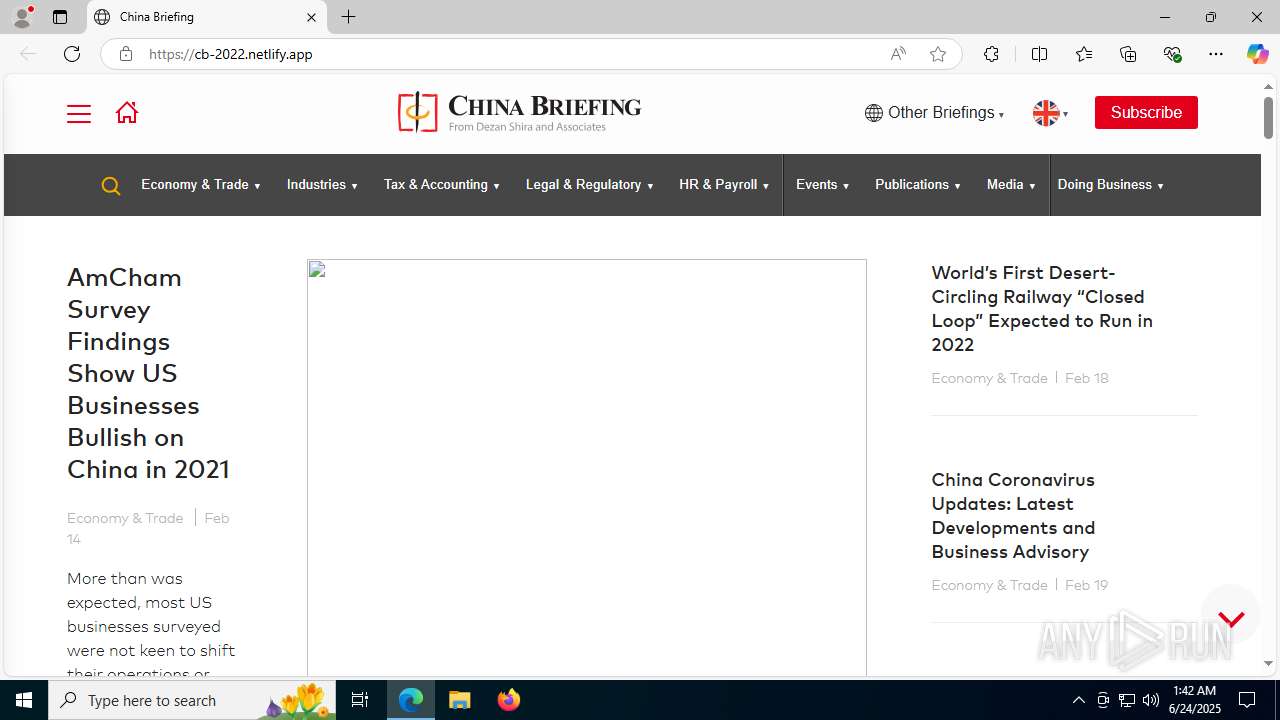Toggle Read aloud in address bar
The width and height of the screenshot is (1280, 720).
(x=898, y=54)
